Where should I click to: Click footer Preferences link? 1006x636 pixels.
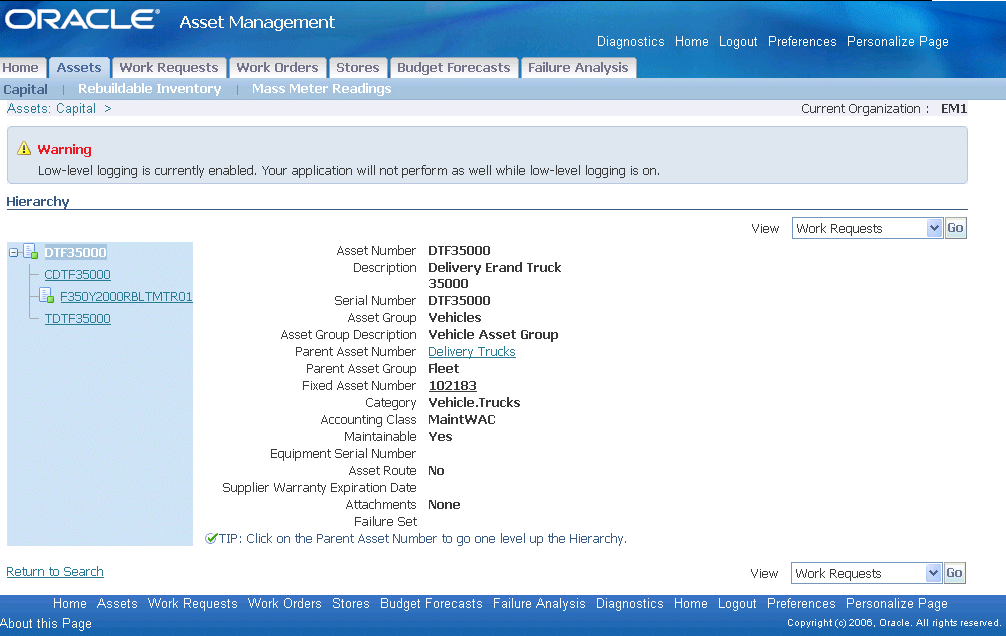point(801,603)
